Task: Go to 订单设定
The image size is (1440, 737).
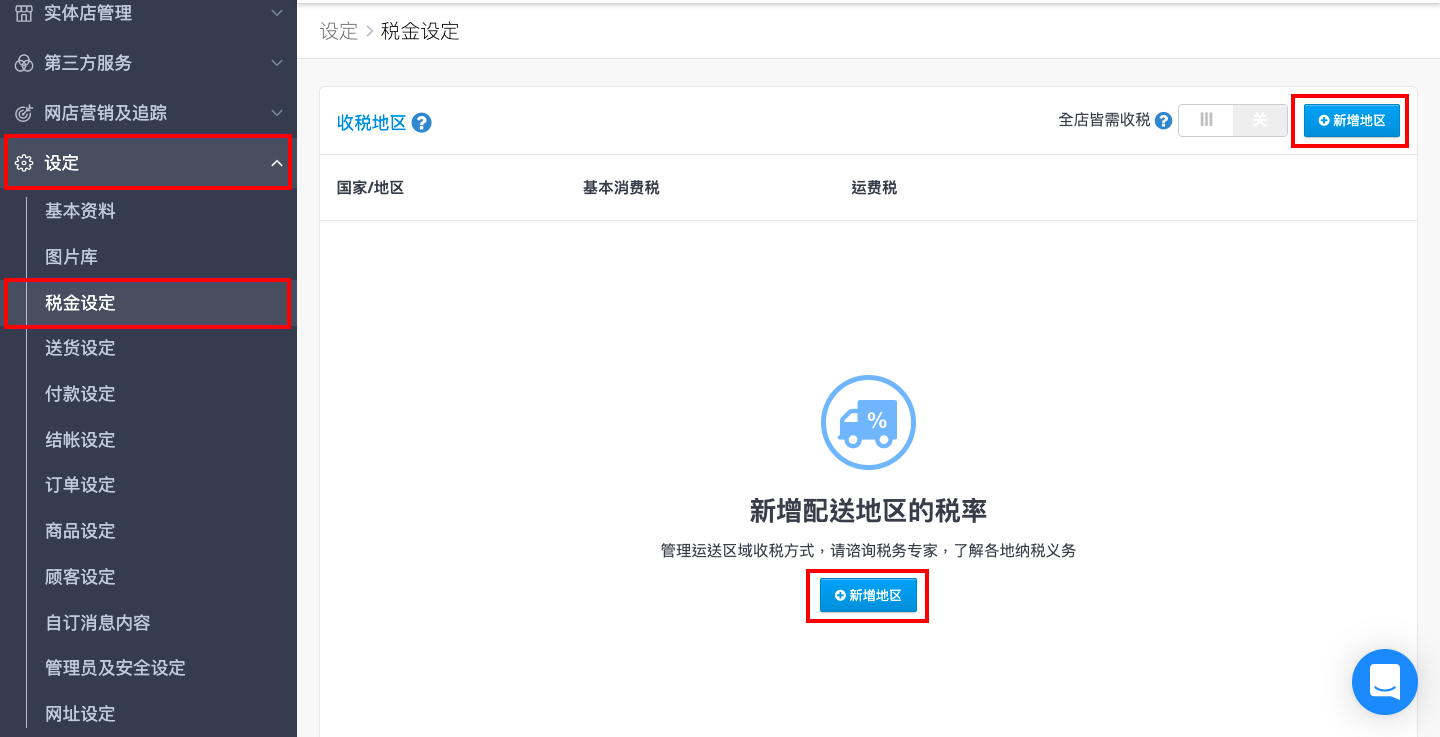Action: point(80,485)
